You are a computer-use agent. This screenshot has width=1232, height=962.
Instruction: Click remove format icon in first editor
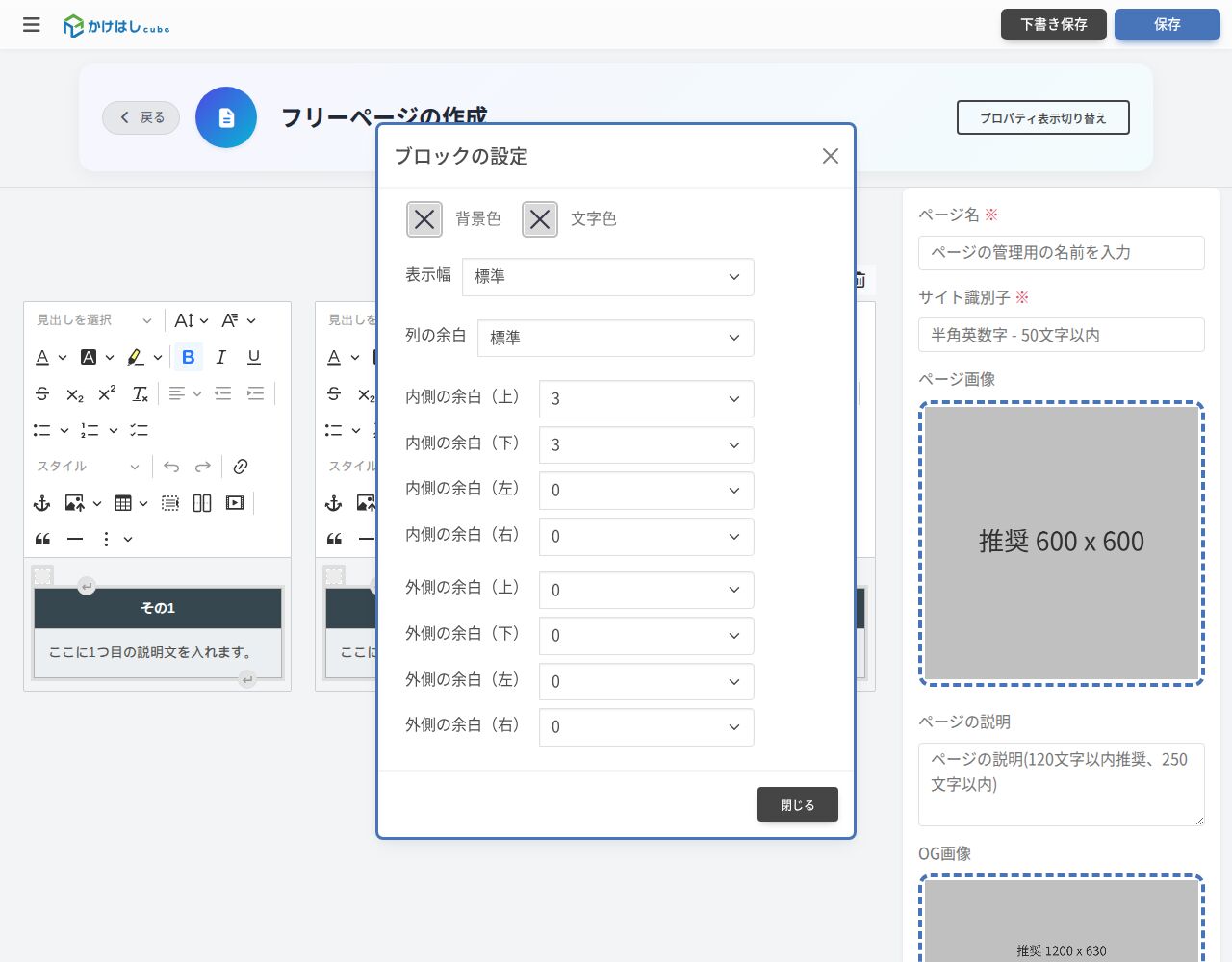coord(140,393)
